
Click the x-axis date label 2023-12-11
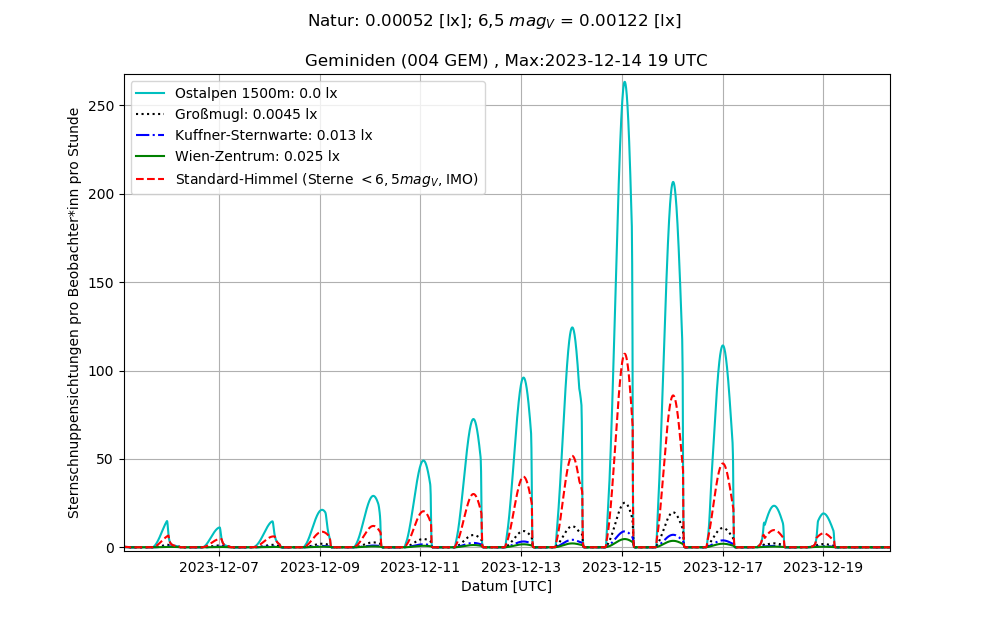420,567
